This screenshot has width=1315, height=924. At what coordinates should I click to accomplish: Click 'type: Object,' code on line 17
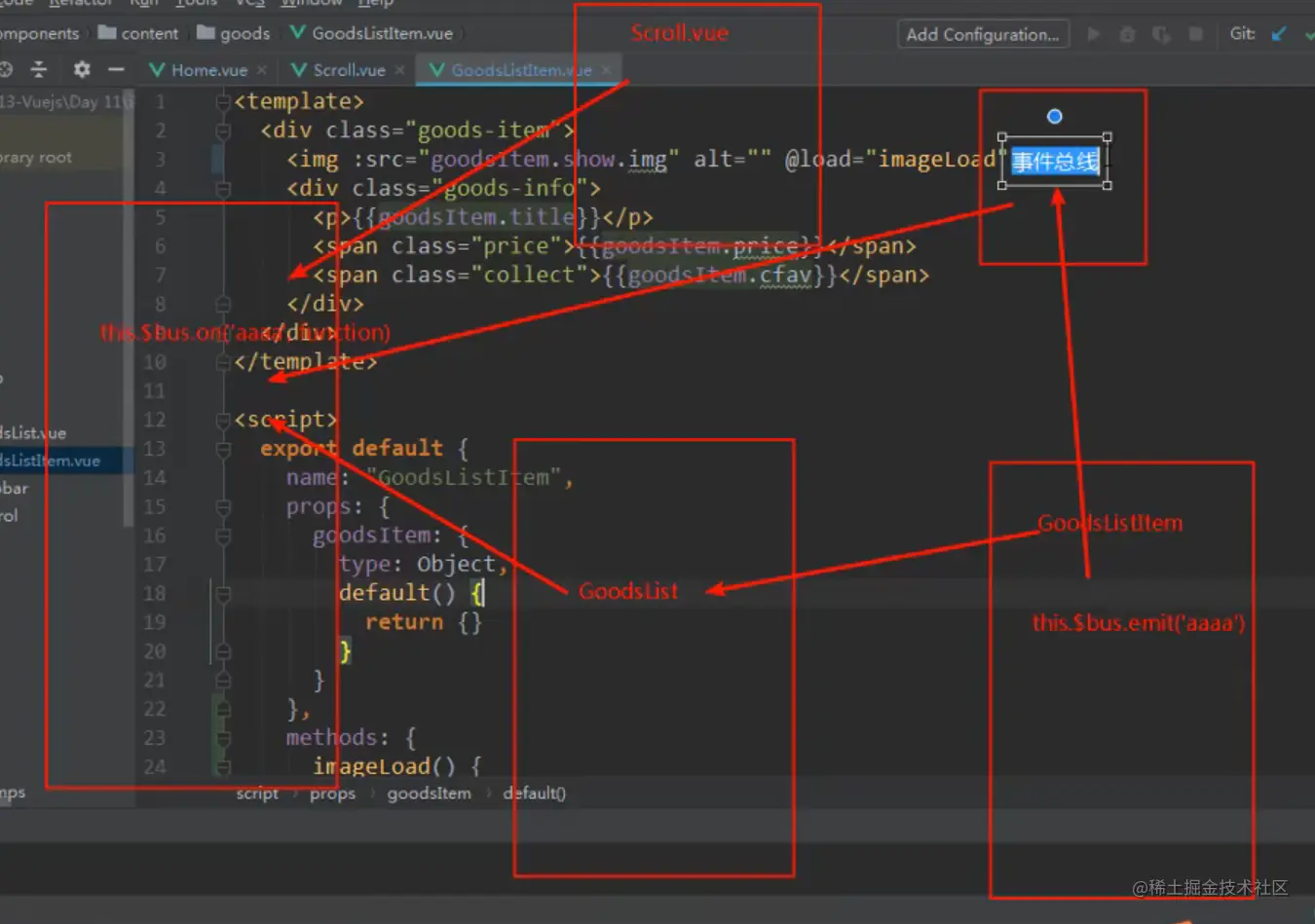coord(424,565)
